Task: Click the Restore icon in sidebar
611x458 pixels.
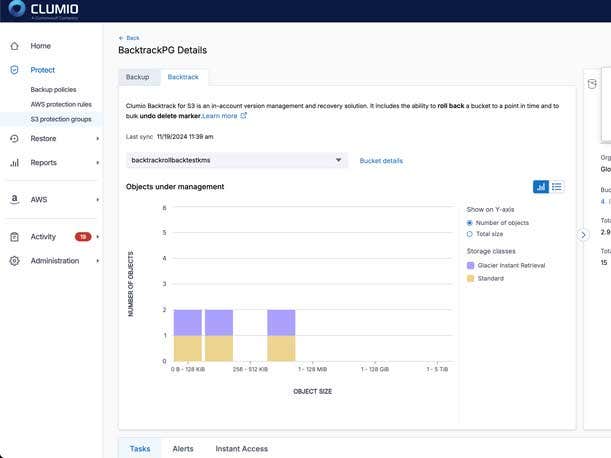Action: [x=14, y=138]
